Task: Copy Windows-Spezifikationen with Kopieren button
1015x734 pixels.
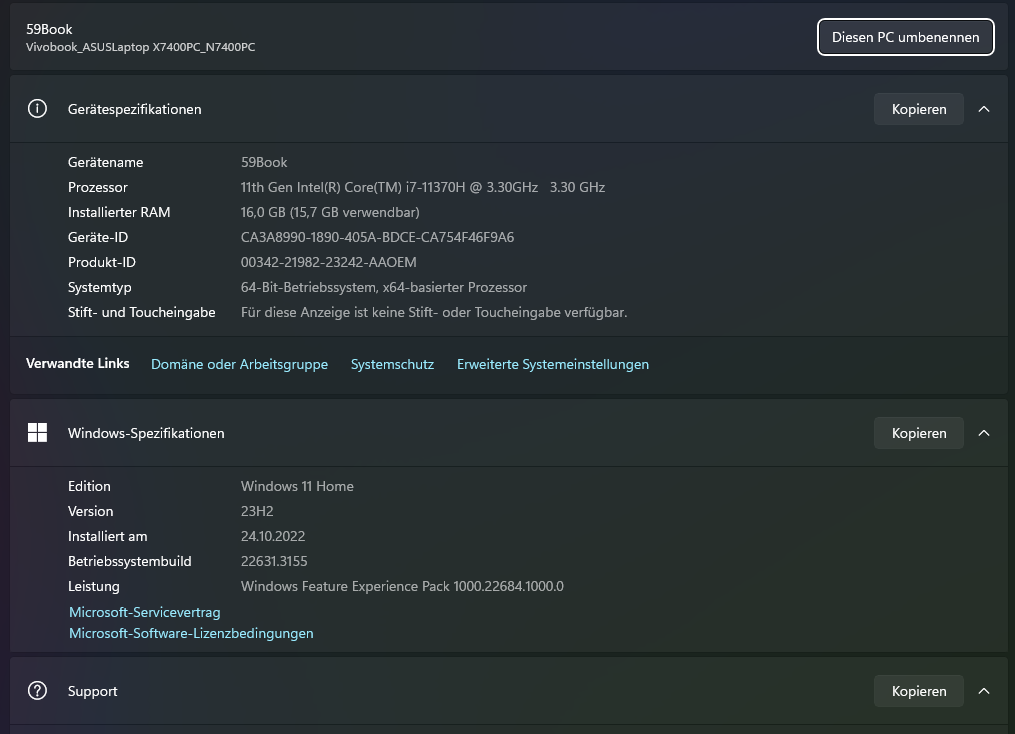Action: point(919,433)
